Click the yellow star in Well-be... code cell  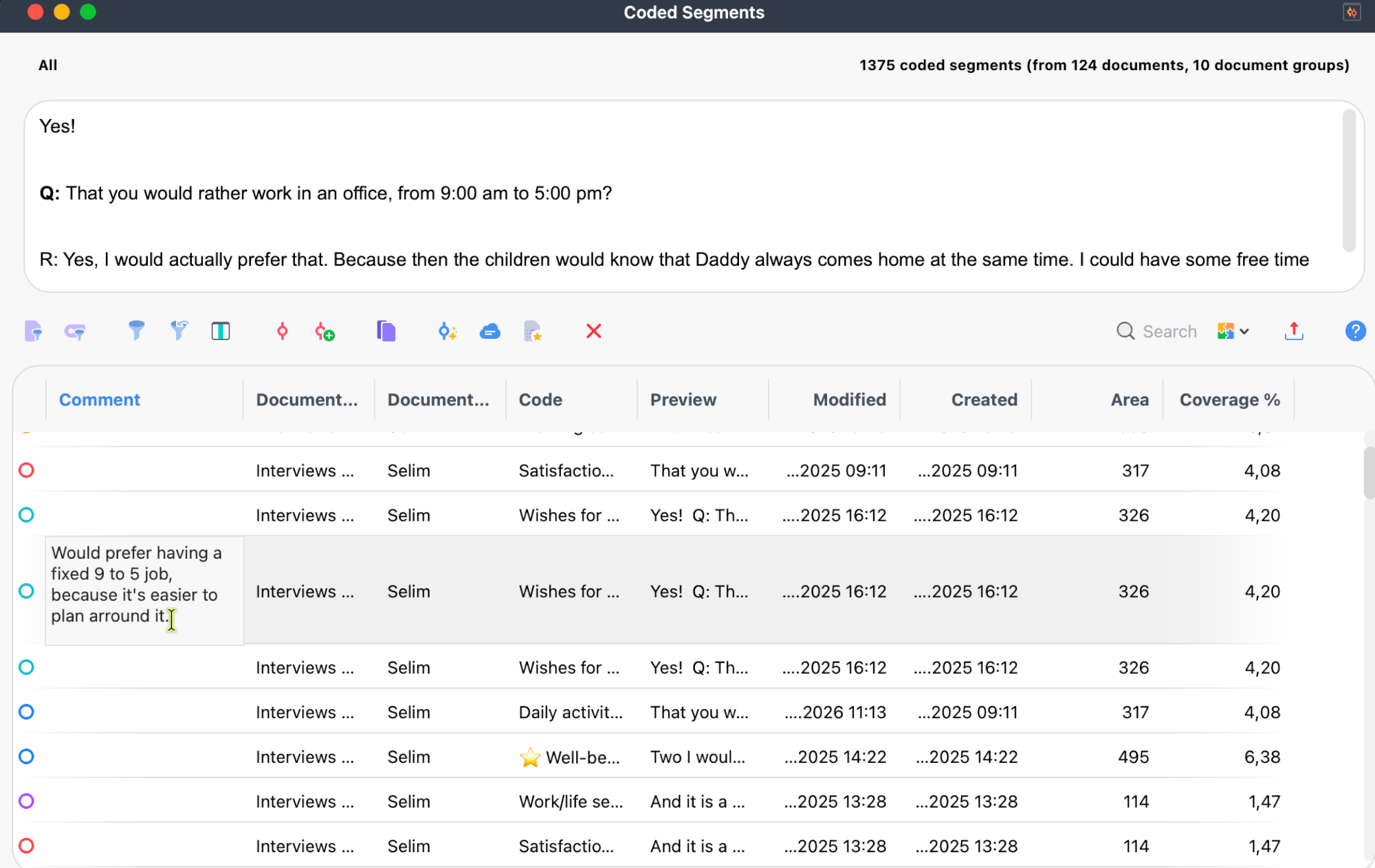[x=530, y=757]
